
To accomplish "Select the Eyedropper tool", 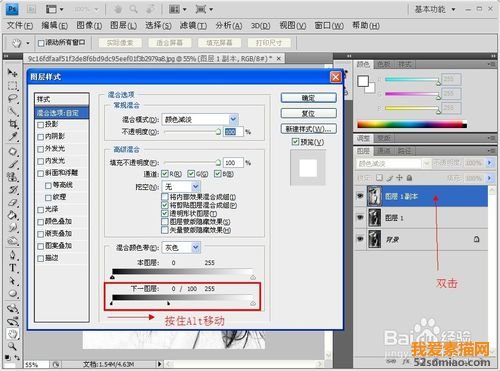I will [13, 137].
